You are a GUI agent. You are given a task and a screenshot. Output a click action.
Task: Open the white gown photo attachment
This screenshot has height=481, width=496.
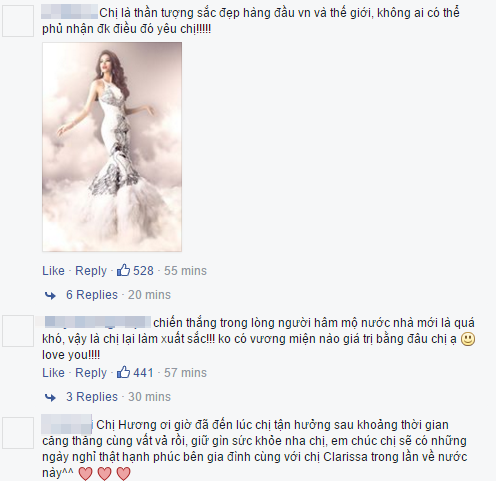tap(112, 147)
